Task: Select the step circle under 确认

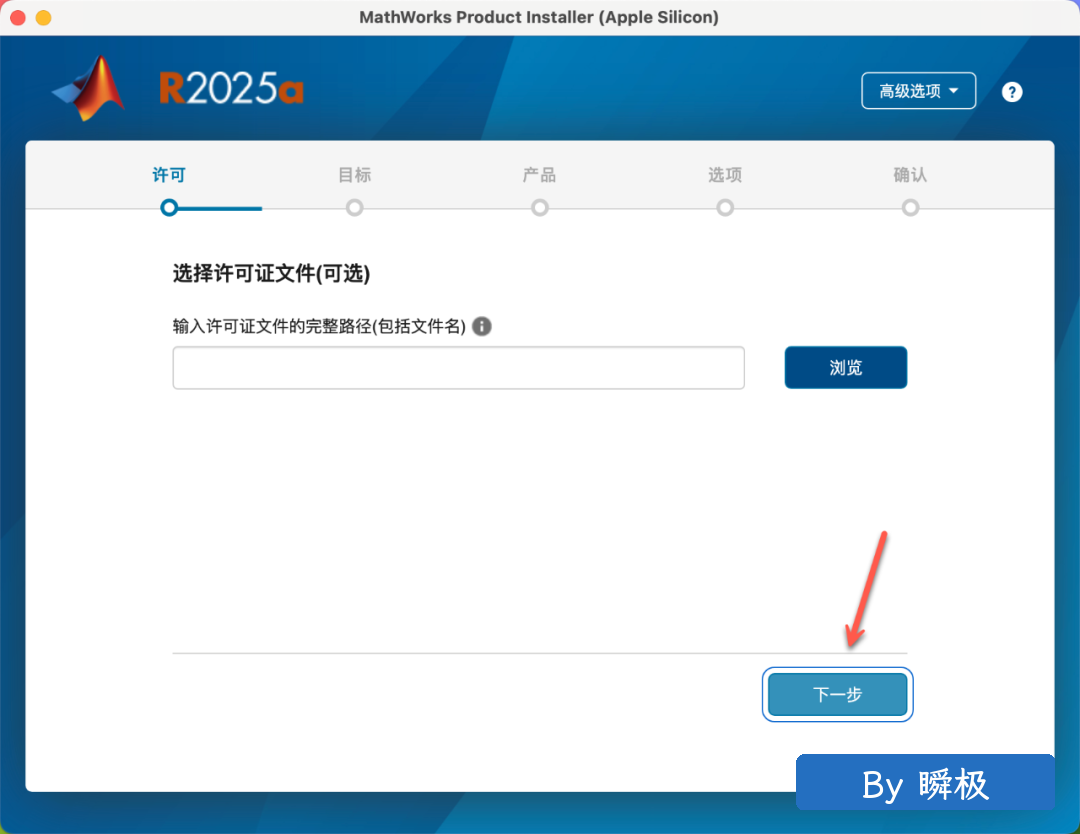Action: coord(910,208)
